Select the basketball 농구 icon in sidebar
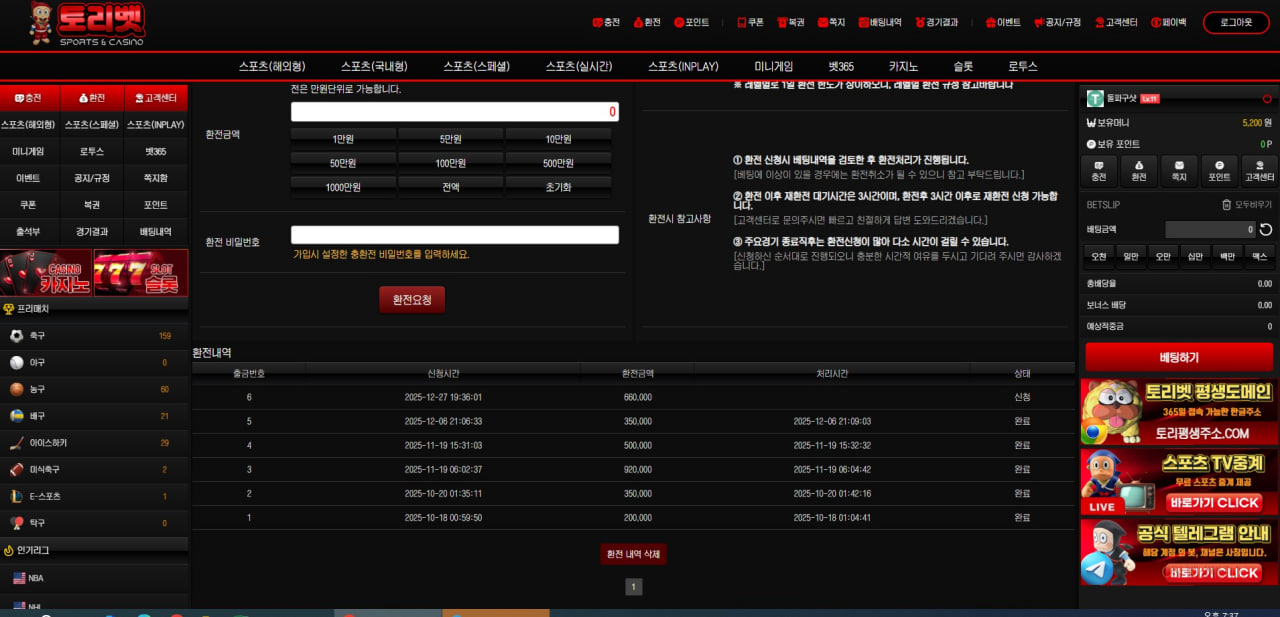The image size is (1280, 617). (17, 390)
